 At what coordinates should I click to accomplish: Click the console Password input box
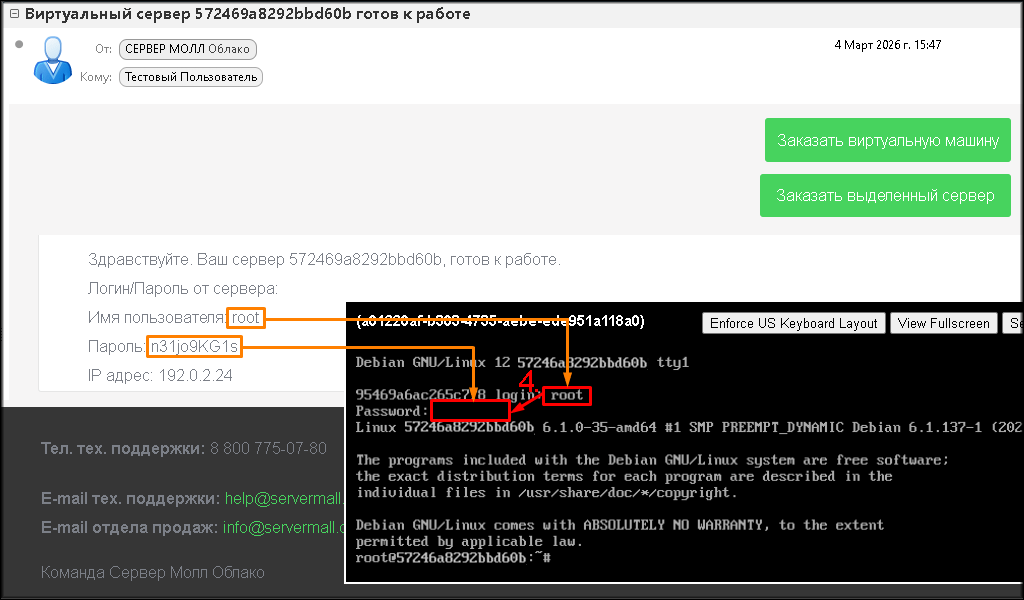coord(470,411)
